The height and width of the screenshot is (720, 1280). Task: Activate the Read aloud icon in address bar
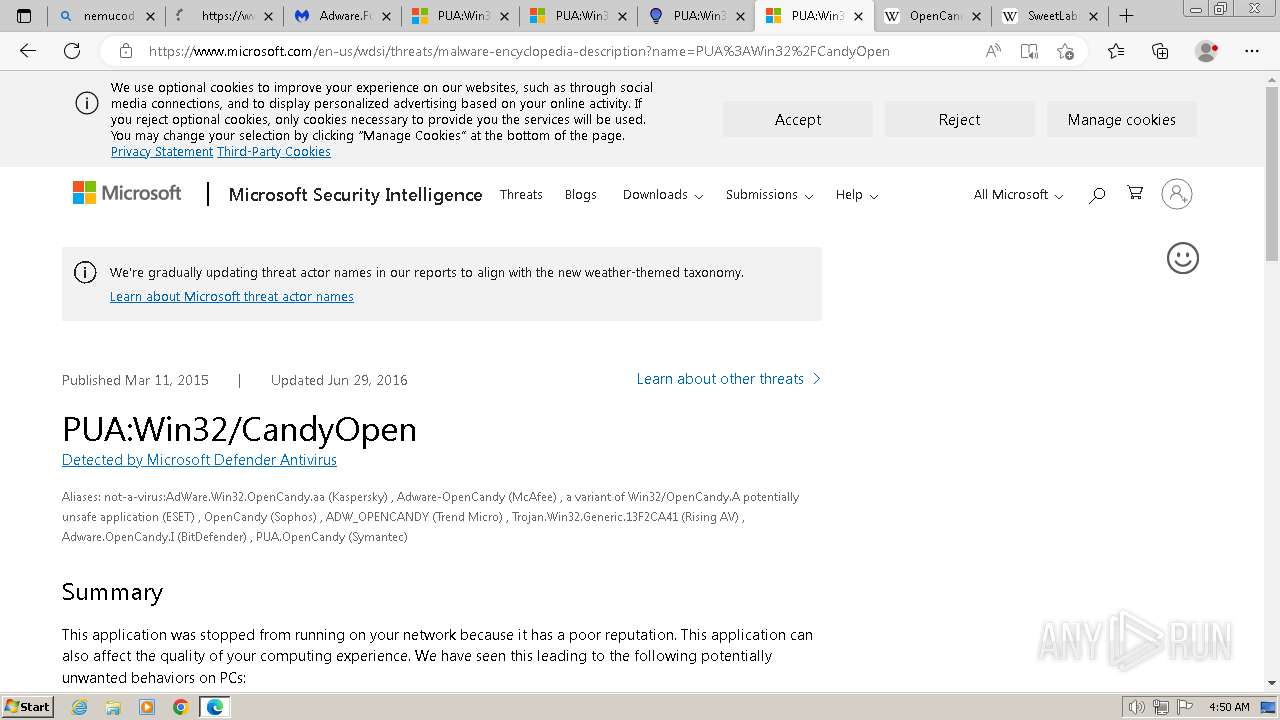pos(993,51)
